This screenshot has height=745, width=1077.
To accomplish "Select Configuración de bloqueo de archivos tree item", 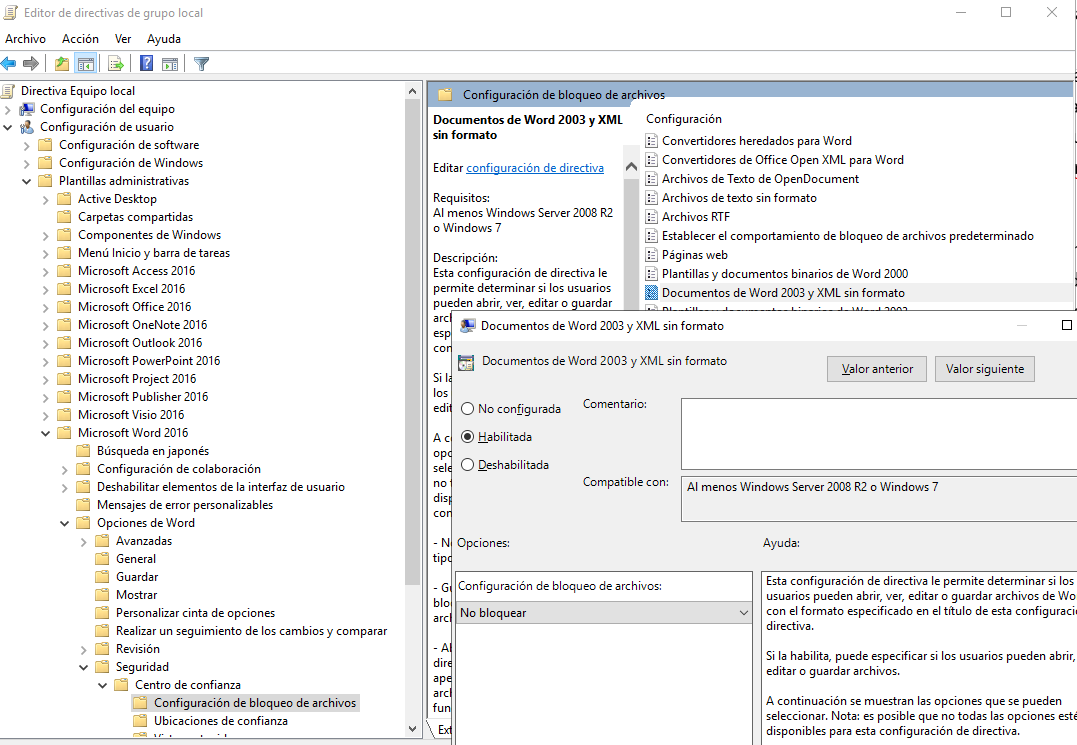I will tap(255, 702).
